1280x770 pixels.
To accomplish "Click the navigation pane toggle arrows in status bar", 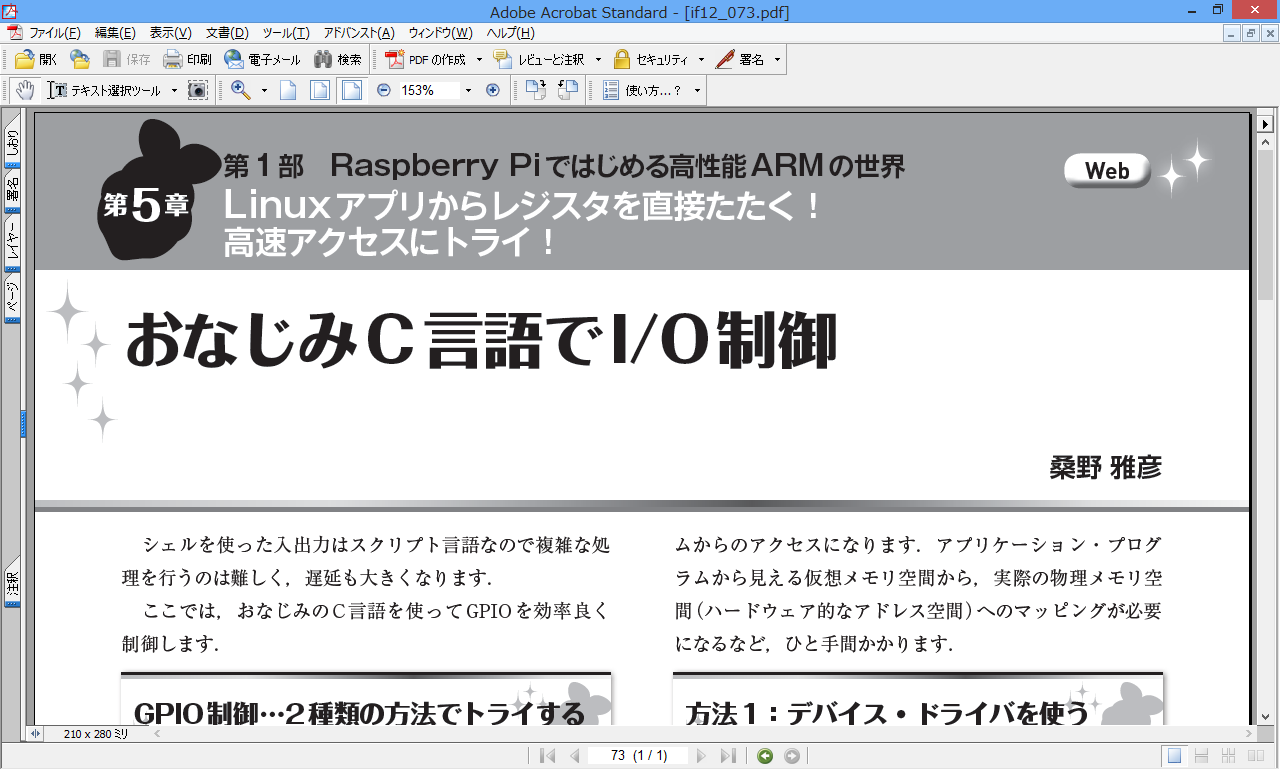I will (x=36, y=734).
